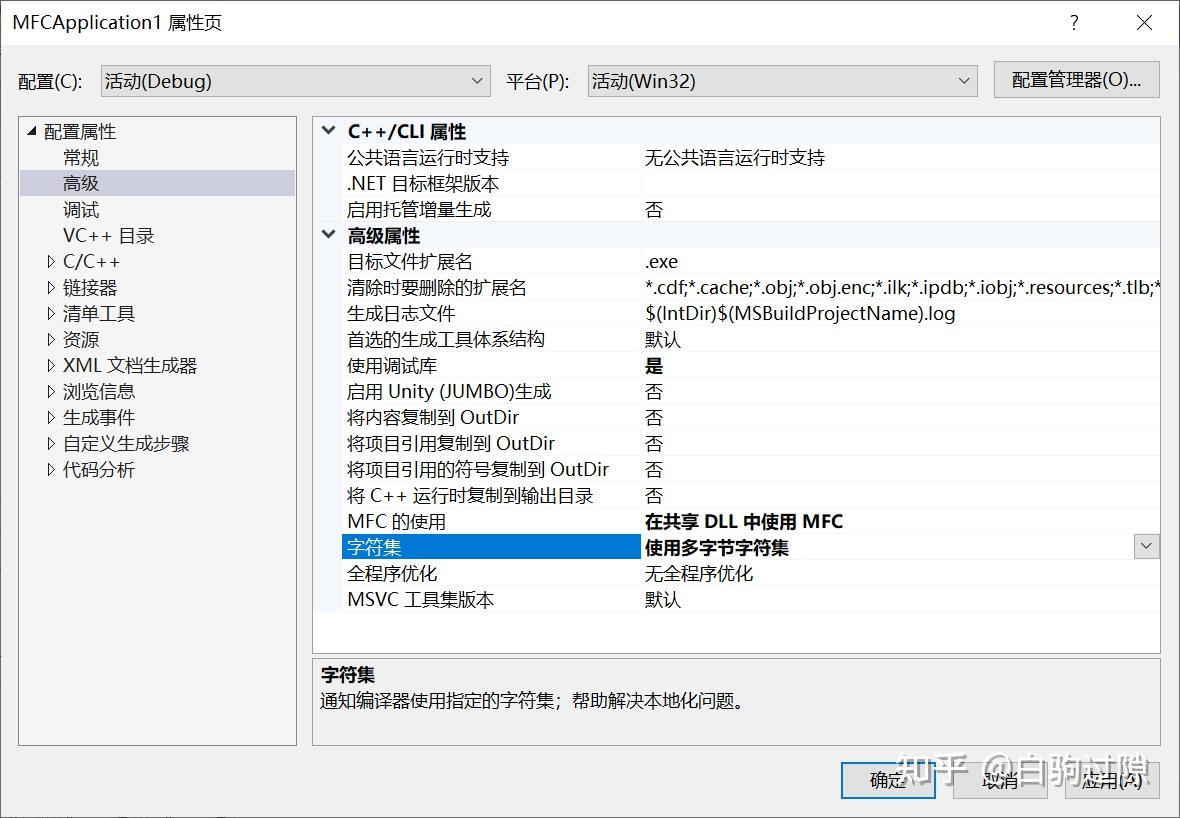This screenshot has width=1180, height=818.
Task: Select 高级 in the property tree
Action: pos(81,183)
